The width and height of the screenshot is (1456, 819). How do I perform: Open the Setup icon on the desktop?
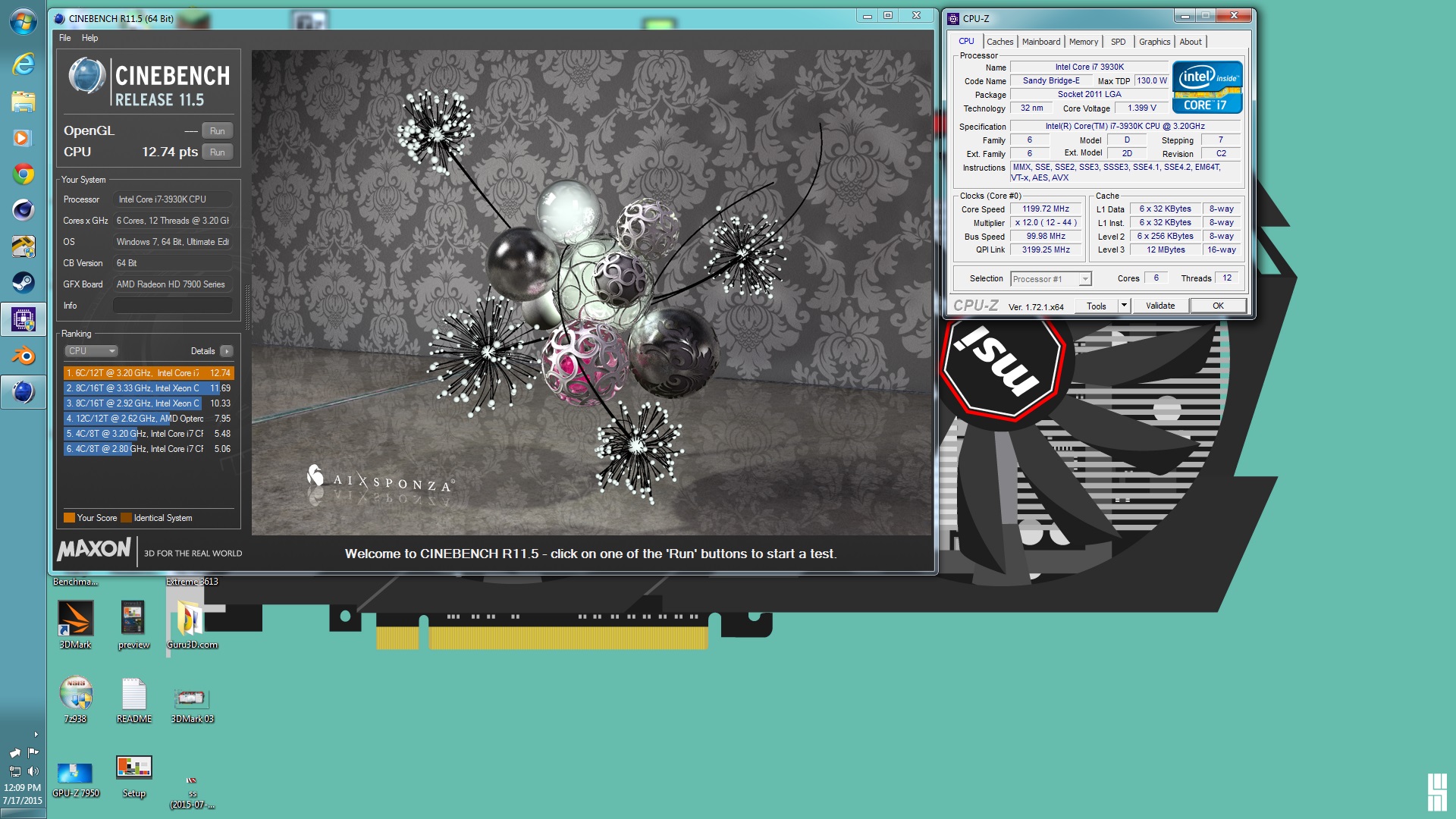coord(133,777)
